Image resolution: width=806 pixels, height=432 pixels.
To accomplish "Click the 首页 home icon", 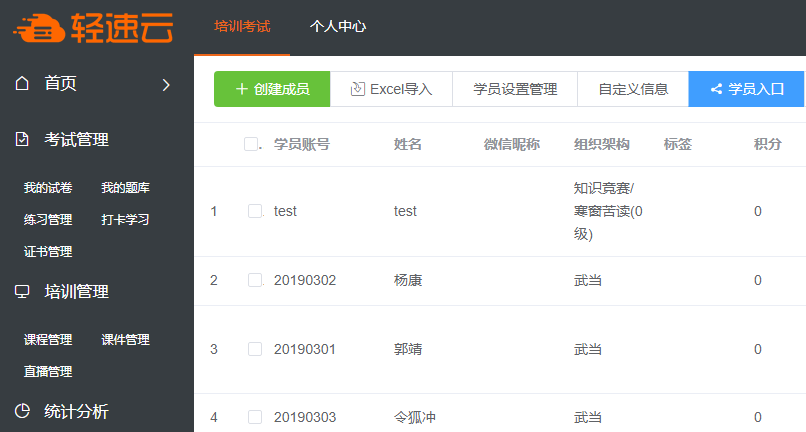I will [22, 83].
